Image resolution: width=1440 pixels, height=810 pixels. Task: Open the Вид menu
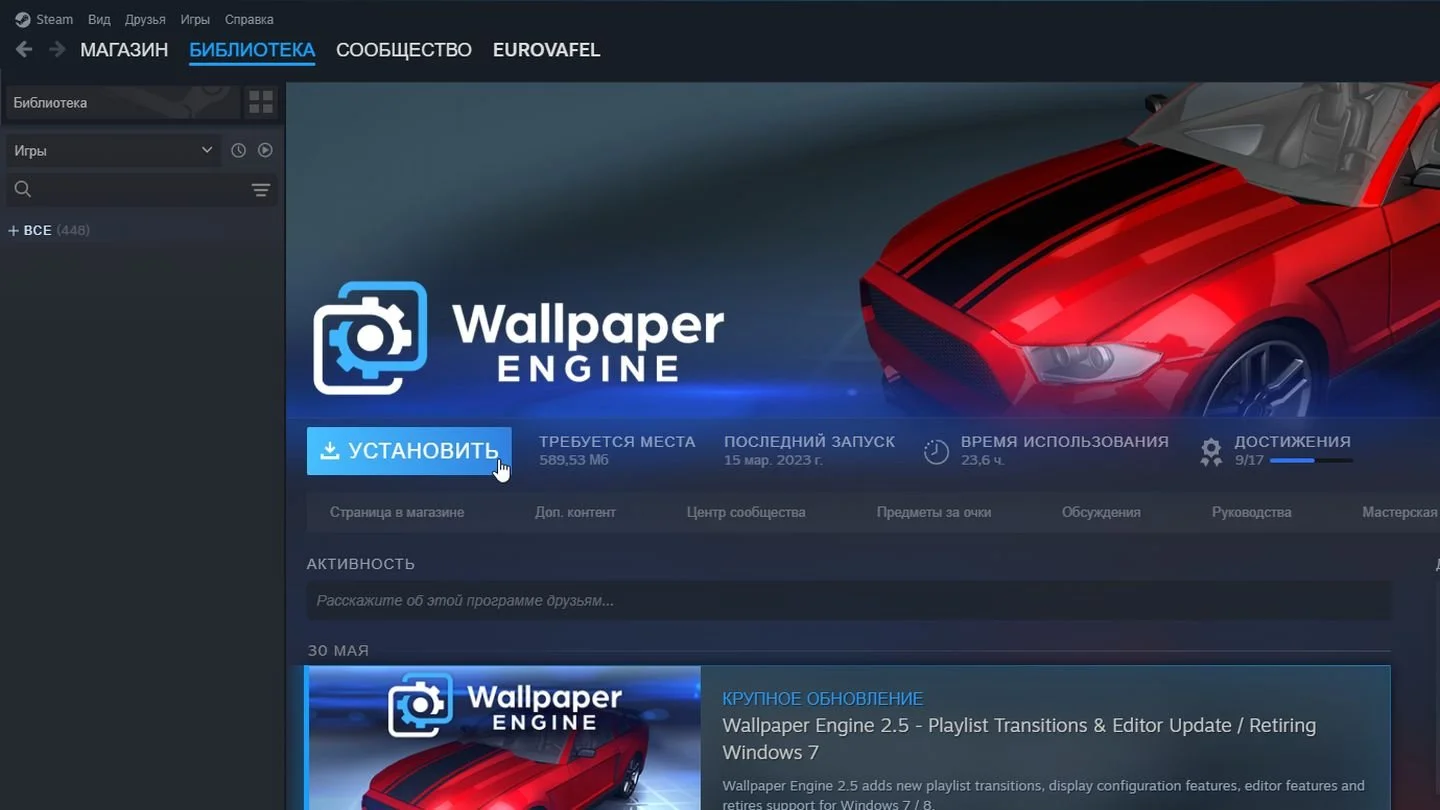(99, 19)
